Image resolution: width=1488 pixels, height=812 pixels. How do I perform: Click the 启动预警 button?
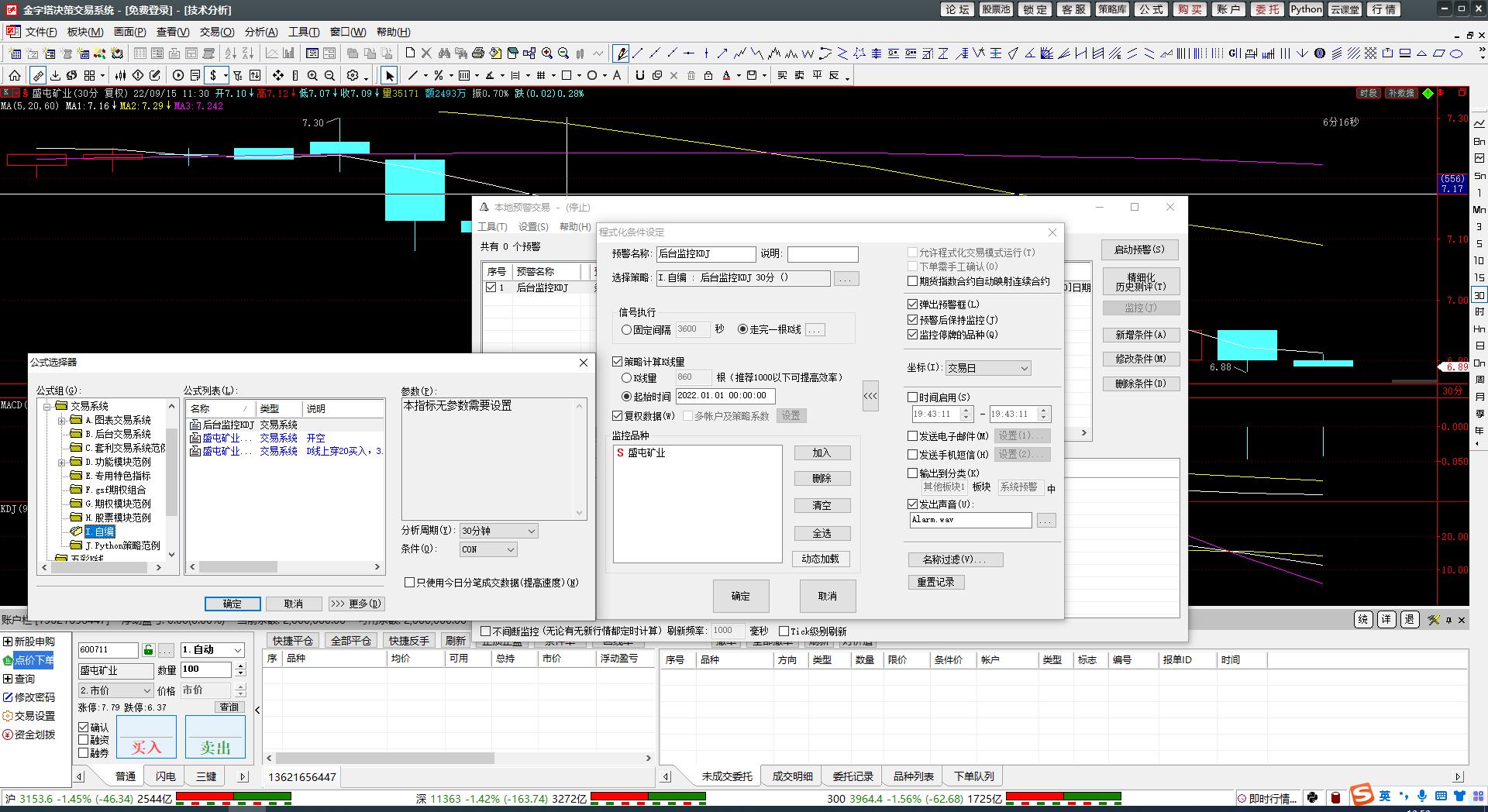coord(1139,249)
